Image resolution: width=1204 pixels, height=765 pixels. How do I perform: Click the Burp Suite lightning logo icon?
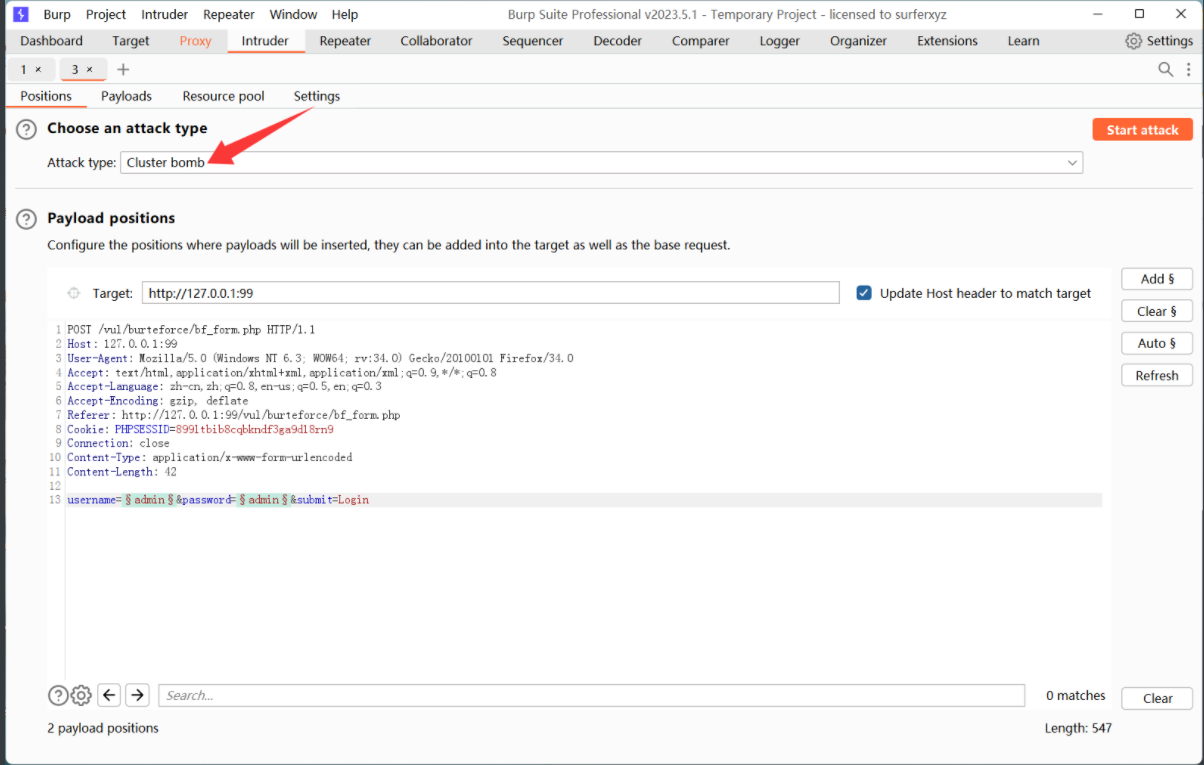click(x=21, y=14)
